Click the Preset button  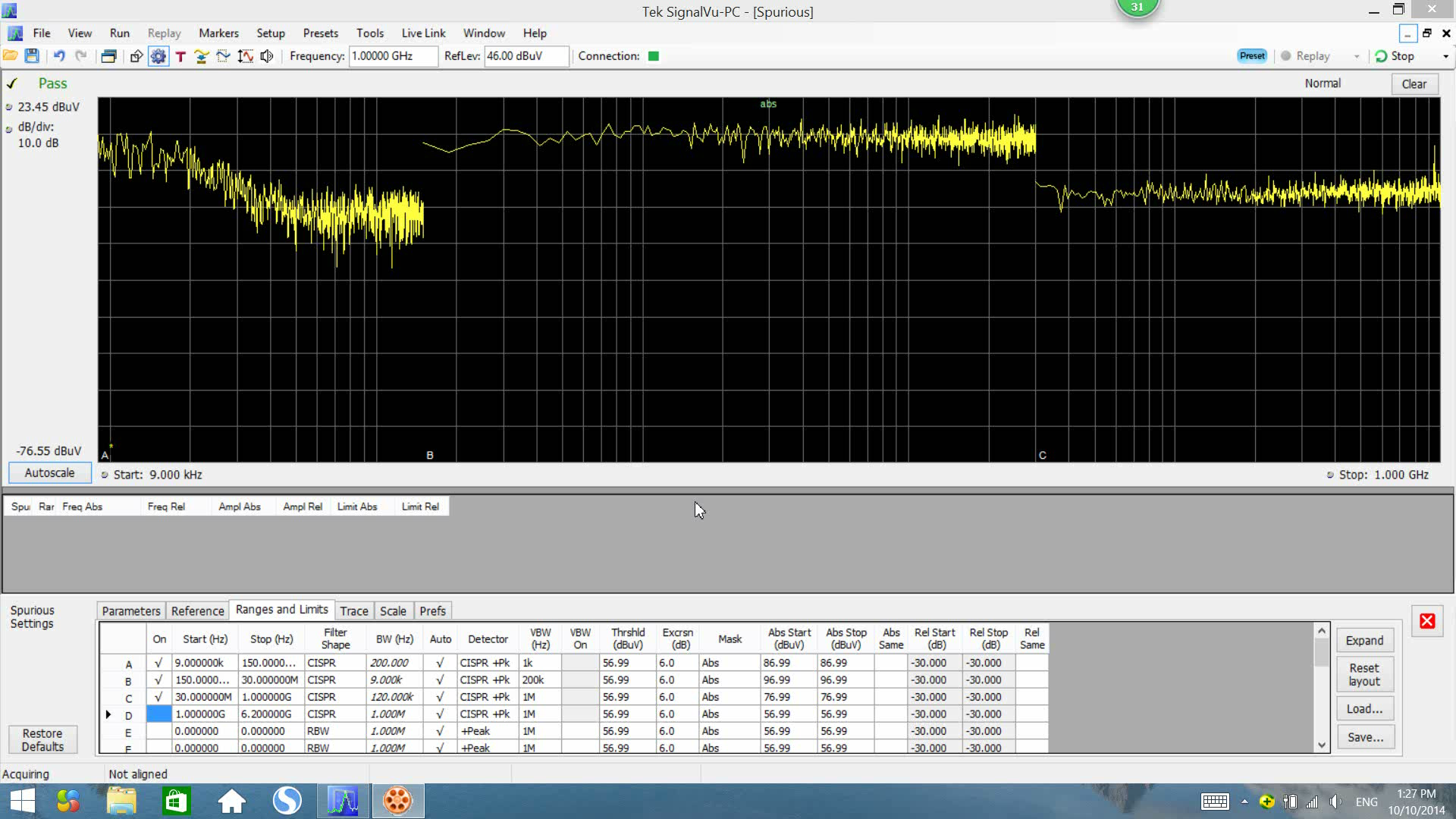tap(1252, 56)
